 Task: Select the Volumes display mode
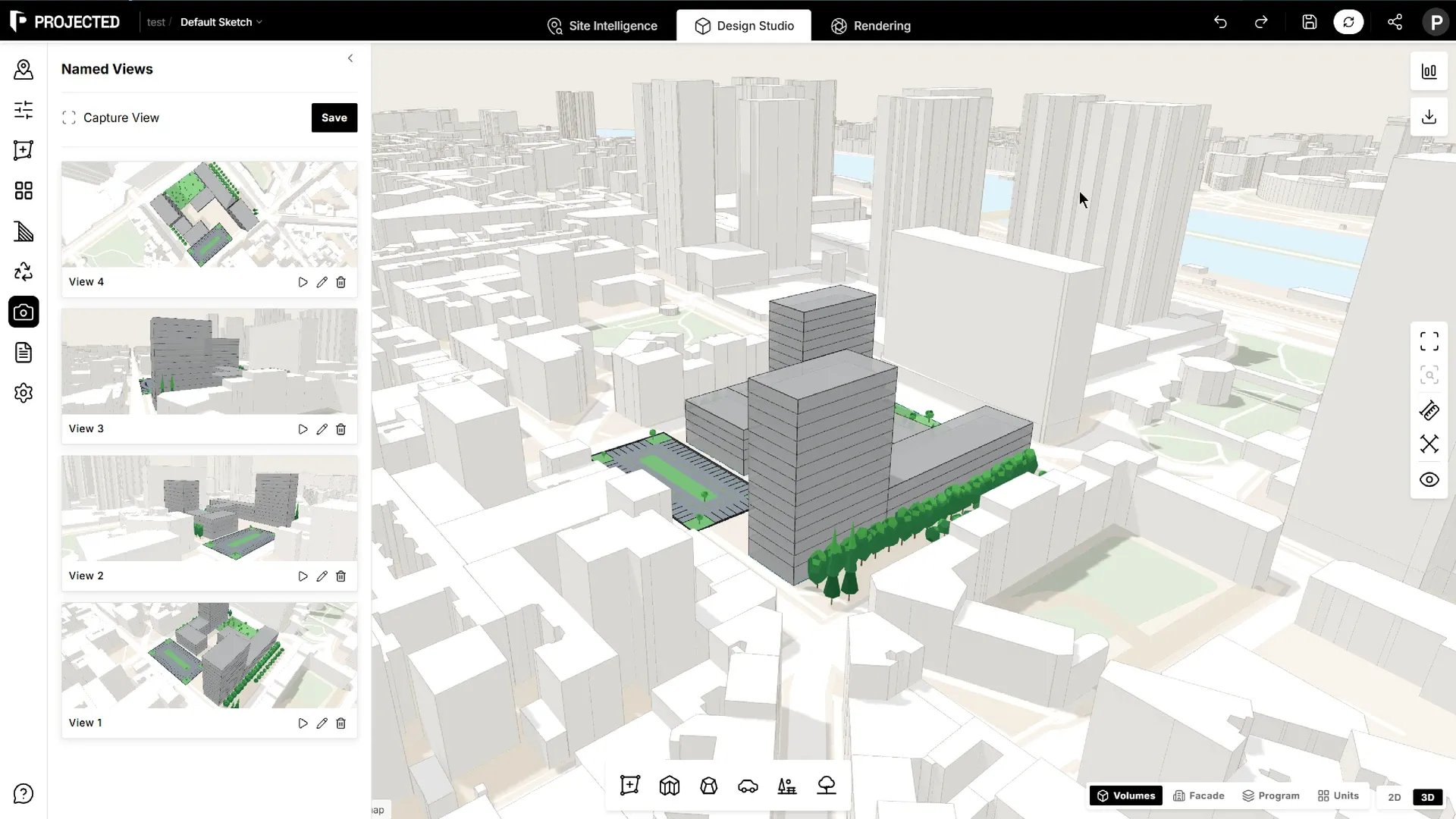tap(1126, 795)
